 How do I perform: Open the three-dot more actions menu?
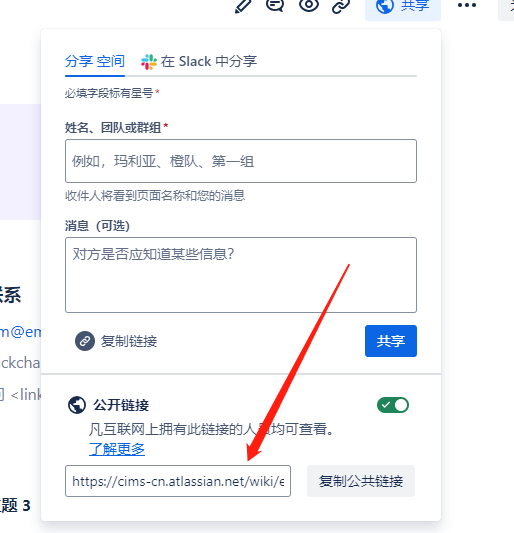click(x=467, y=5)
